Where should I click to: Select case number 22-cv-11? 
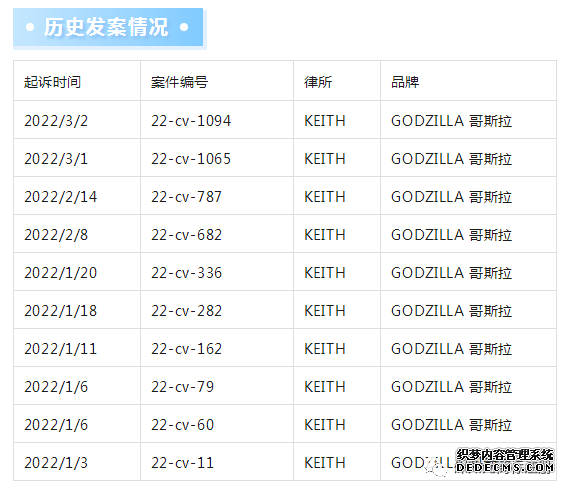click(182, 463)
